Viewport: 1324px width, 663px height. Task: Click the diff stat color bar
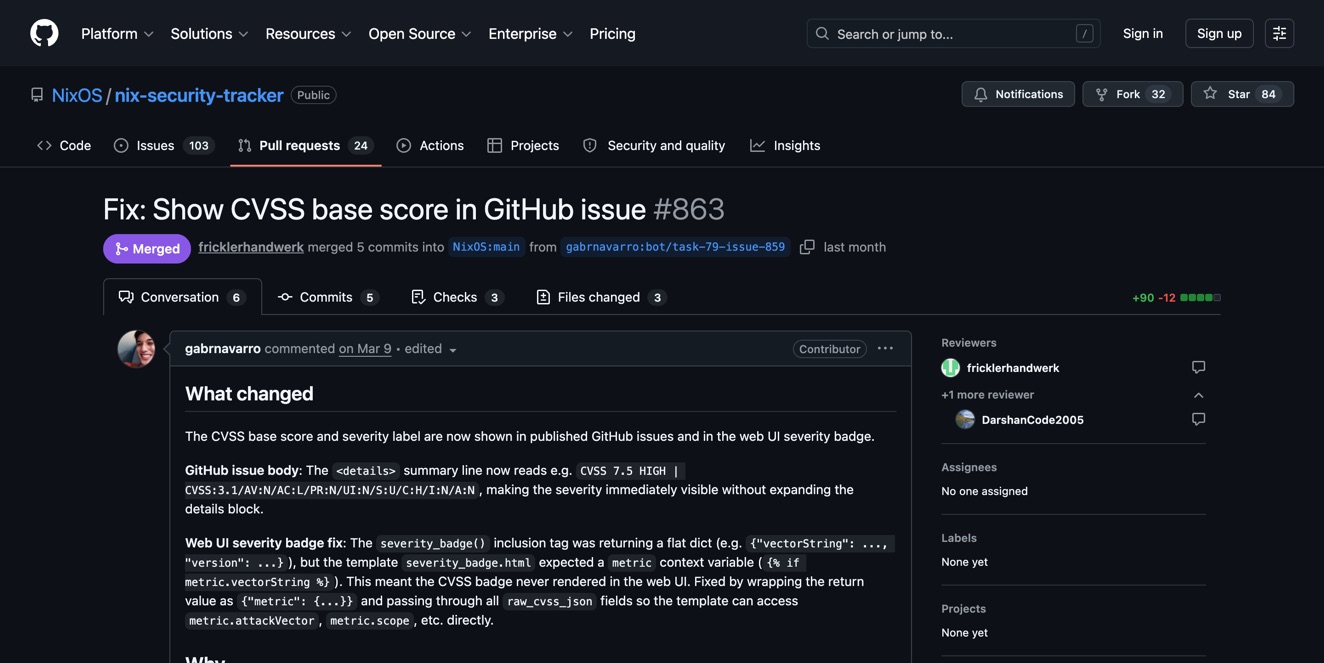click(1200, 298)
